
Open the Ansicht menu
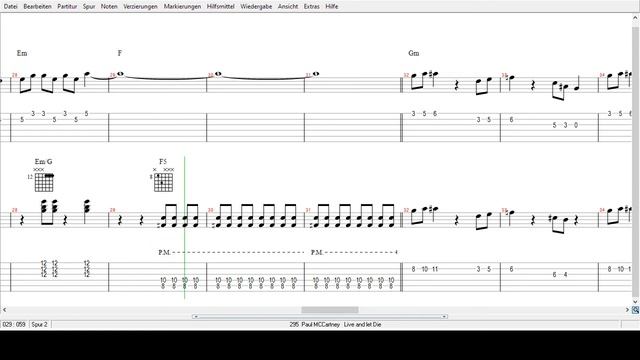pos(288,7)
